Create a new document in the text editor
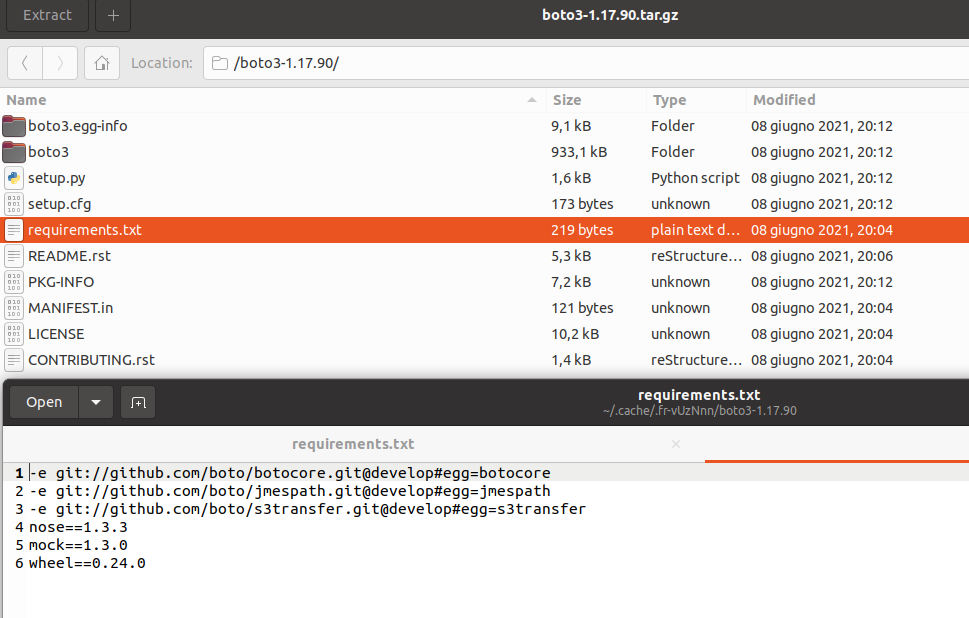 click(x=138, y=402)
